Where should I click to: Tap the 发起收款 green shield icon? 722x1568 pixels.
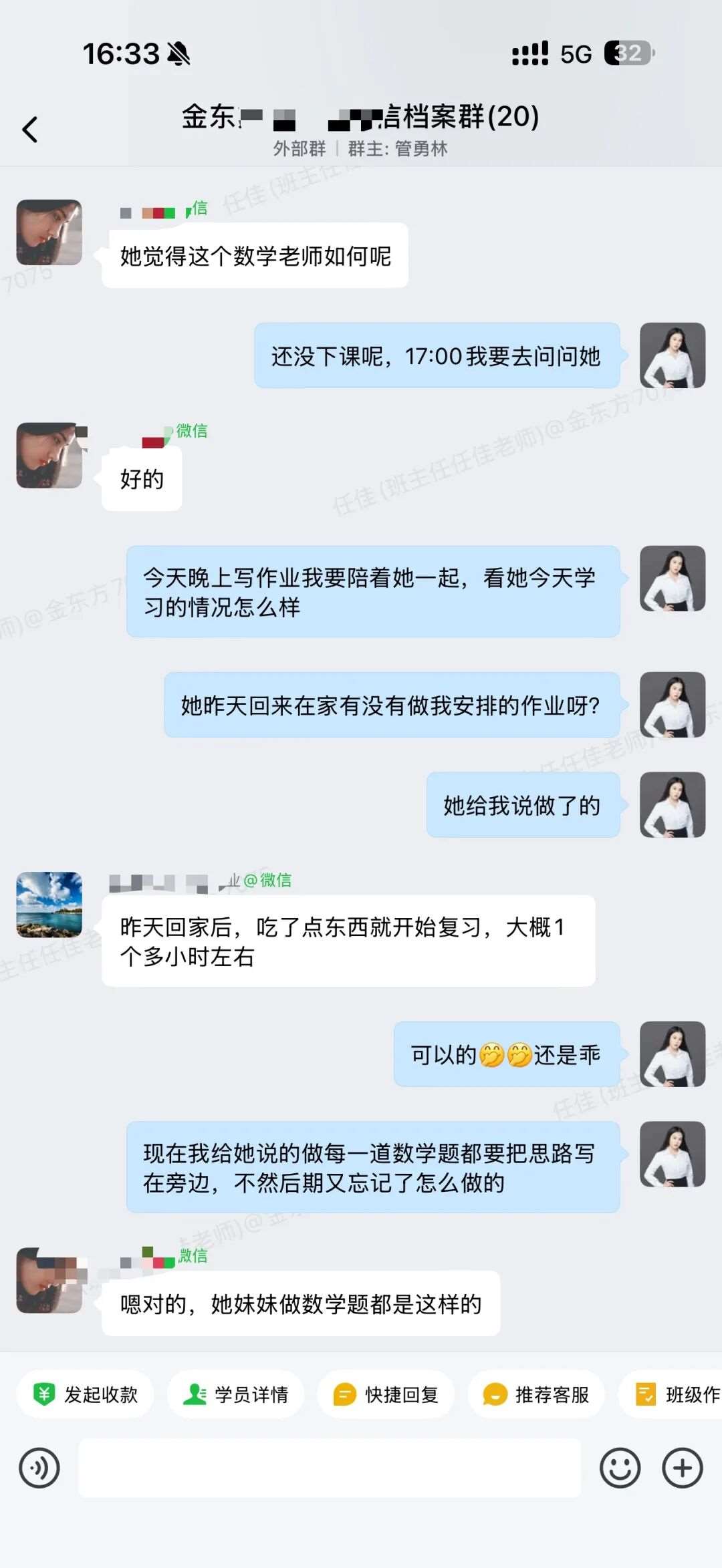coord(44,1394)
